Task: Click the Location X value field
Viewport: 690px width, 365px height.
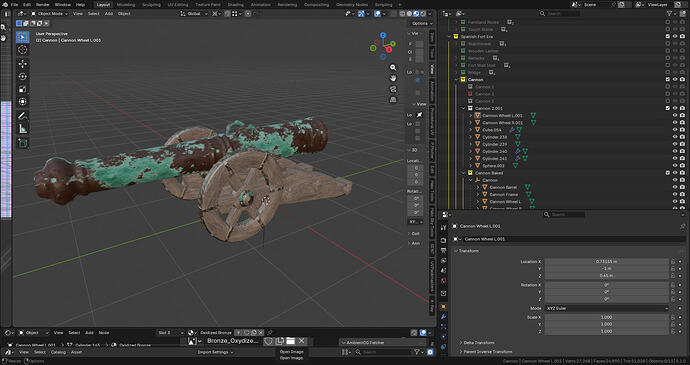Action: click(607, 262)
